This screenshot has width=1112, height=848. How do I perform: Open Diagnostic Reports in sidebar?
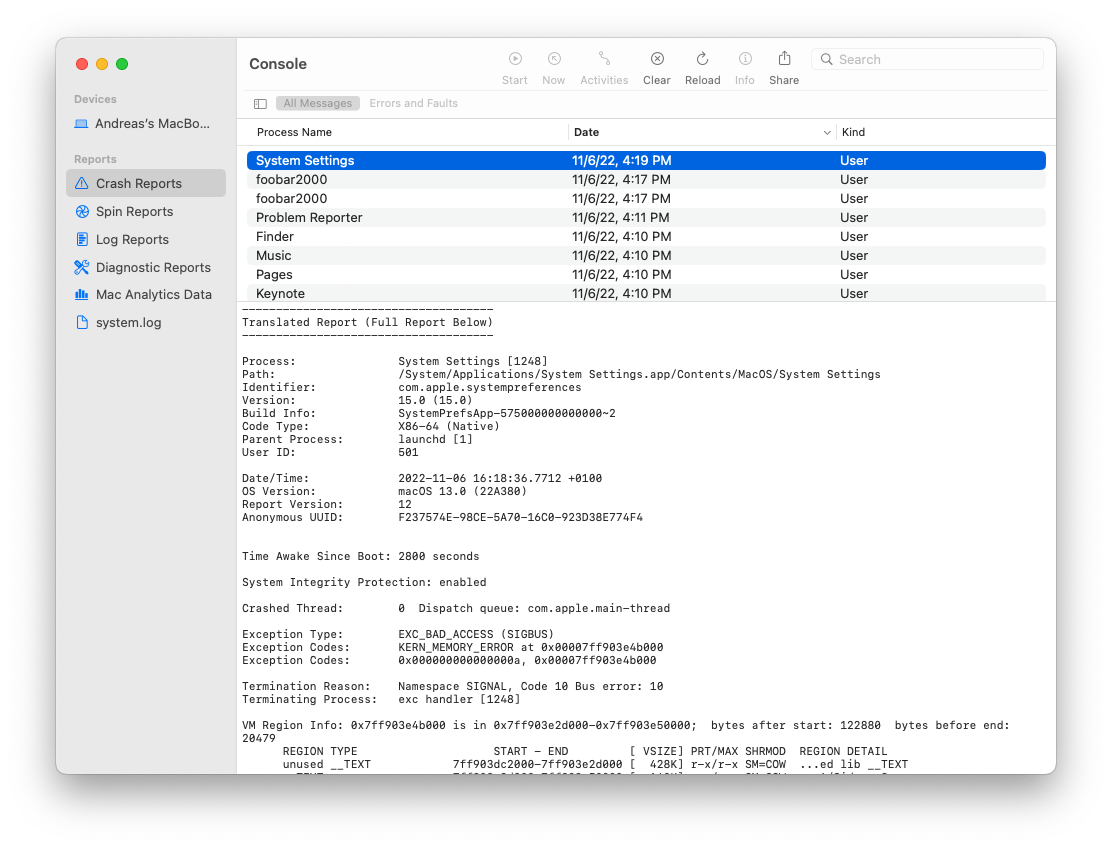tap(146, 267)
